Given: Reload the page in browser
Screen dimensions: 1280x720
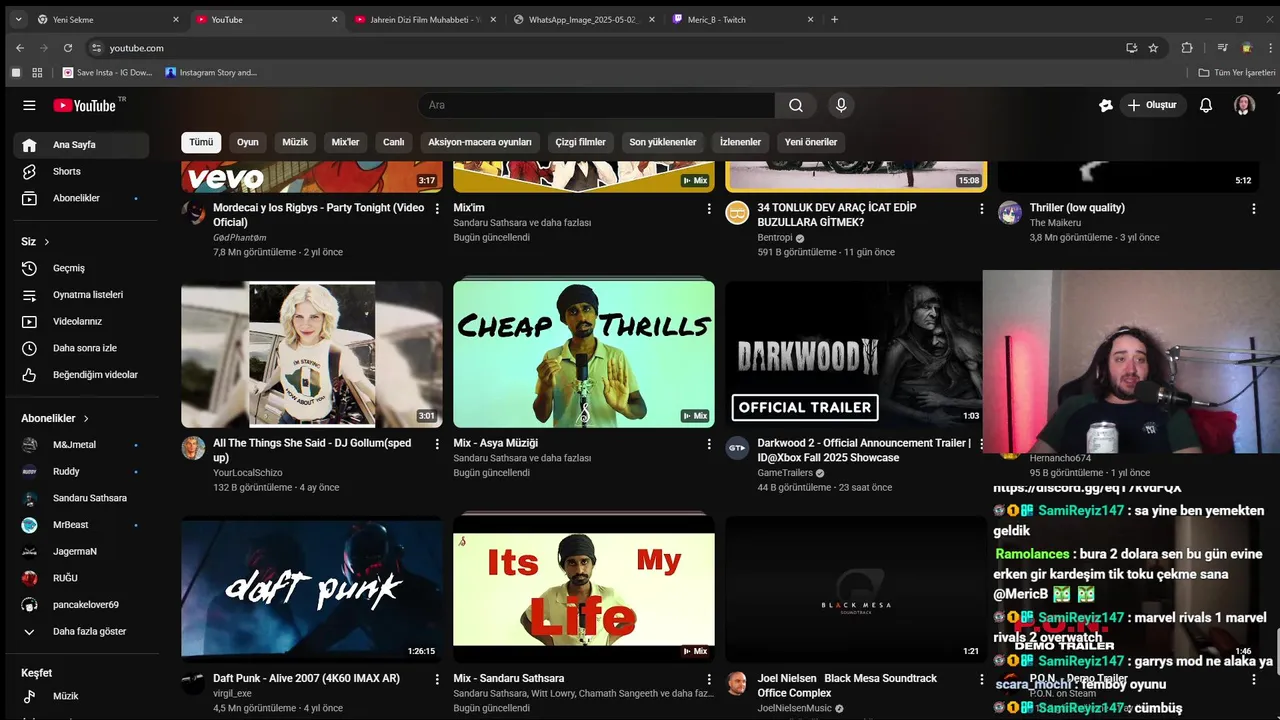Looking at the screenshot, I should coord(68,48).
